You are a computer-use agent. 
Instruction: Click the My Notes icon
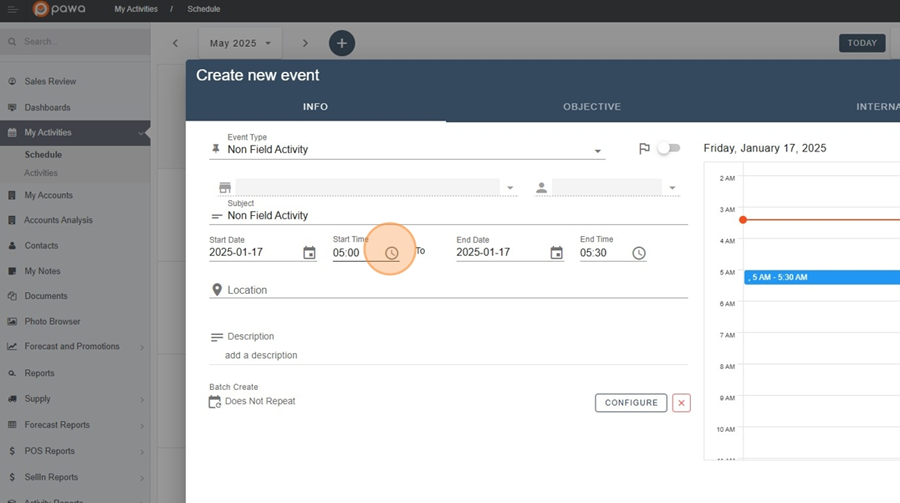coord(12,271)
